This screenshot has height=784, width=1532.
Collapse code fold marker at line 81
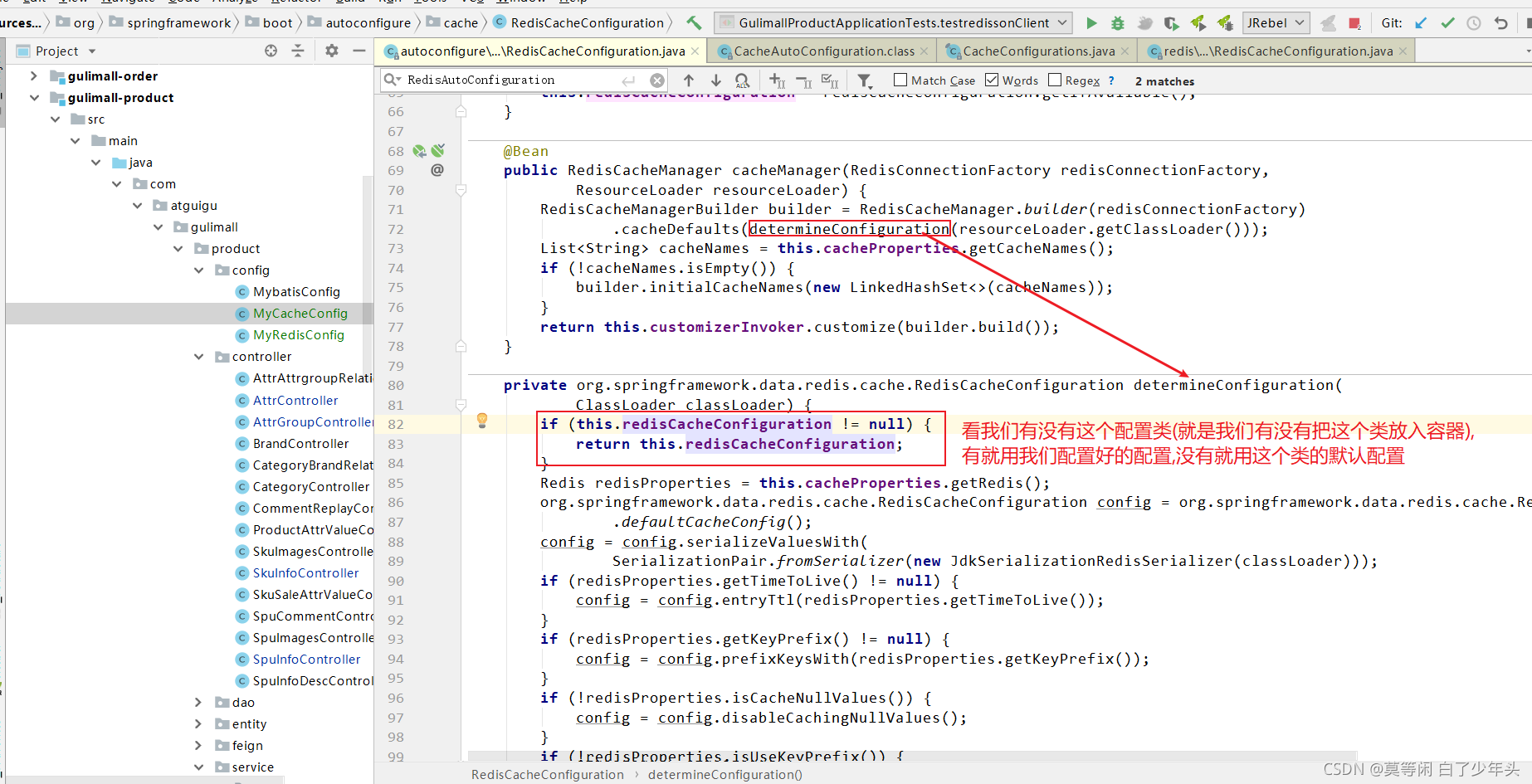pos(461,405)
